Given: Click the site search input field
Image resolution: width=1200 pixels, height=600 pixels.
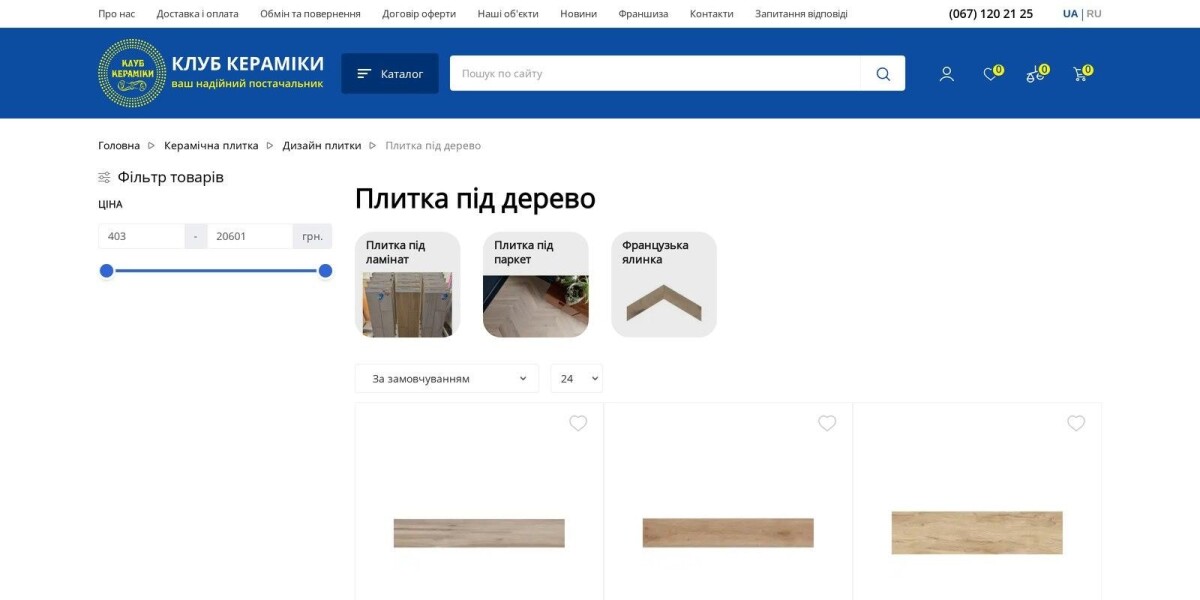Looking at the screenshot, I should tap(655, 73).
